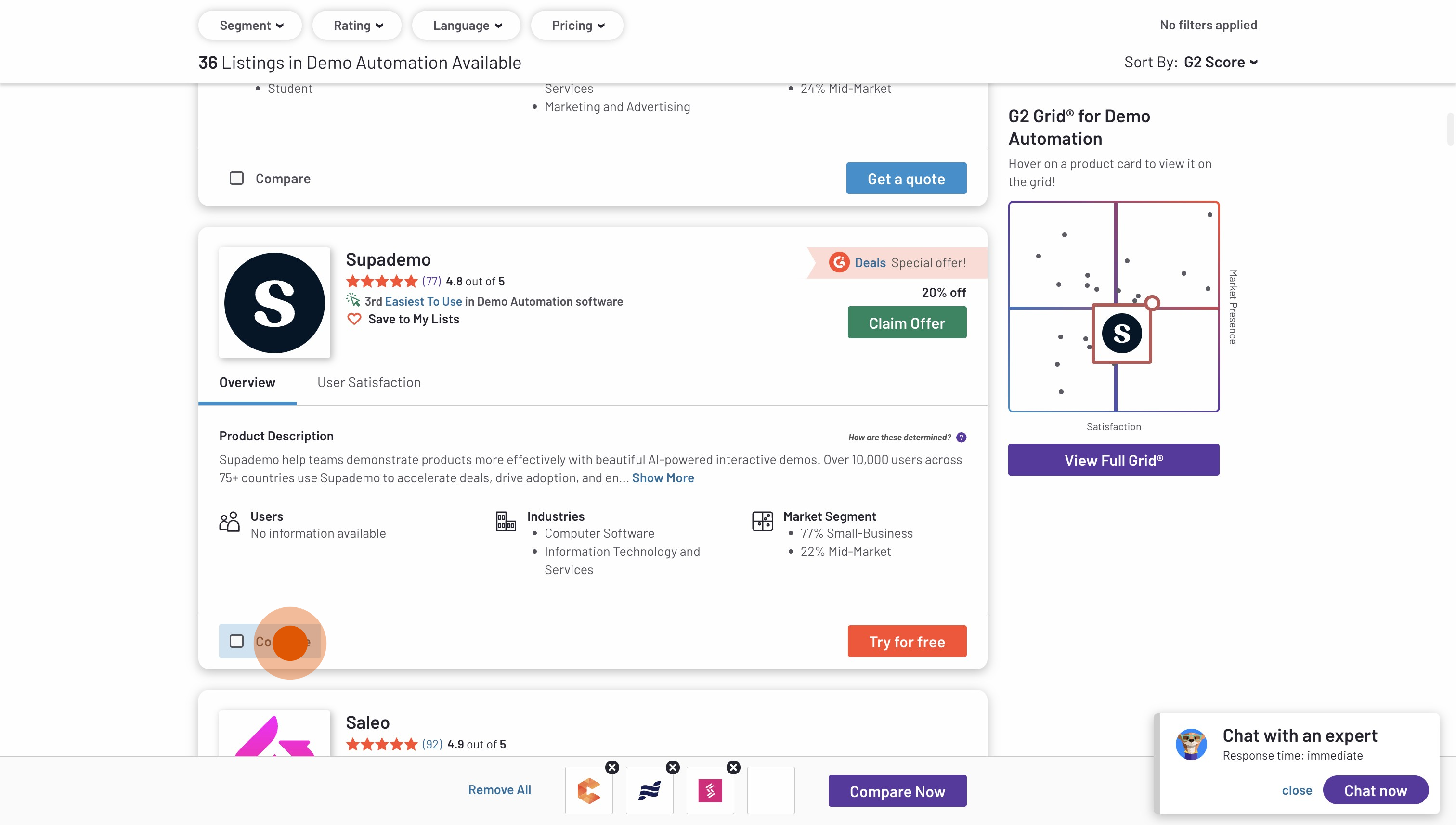Screen dimensions: 1456x825
Task: Click the page vertical scrollbar
Action: pos(1451,129)
